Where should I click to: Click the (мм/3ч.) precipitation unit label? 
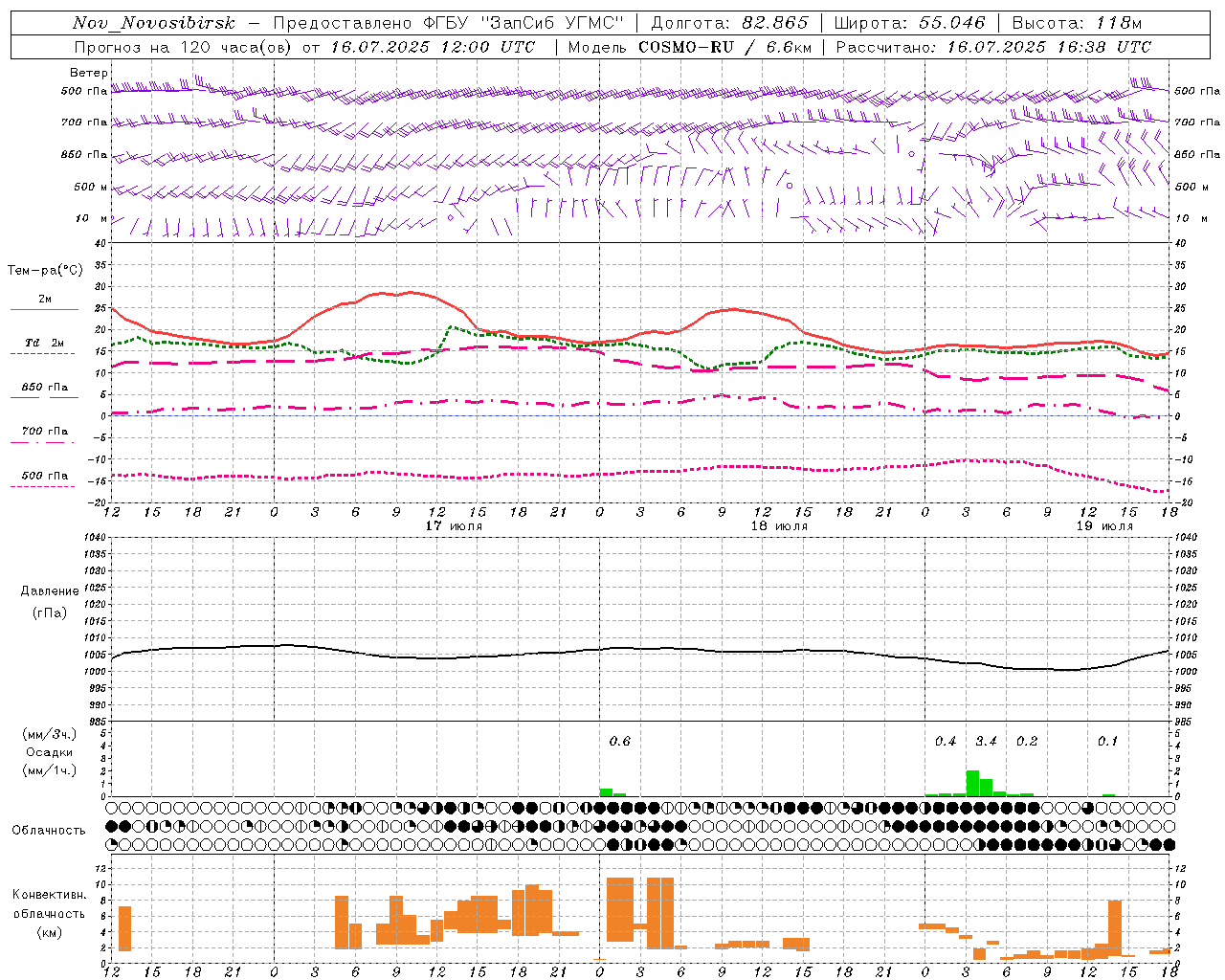click(x=50, y=734)
